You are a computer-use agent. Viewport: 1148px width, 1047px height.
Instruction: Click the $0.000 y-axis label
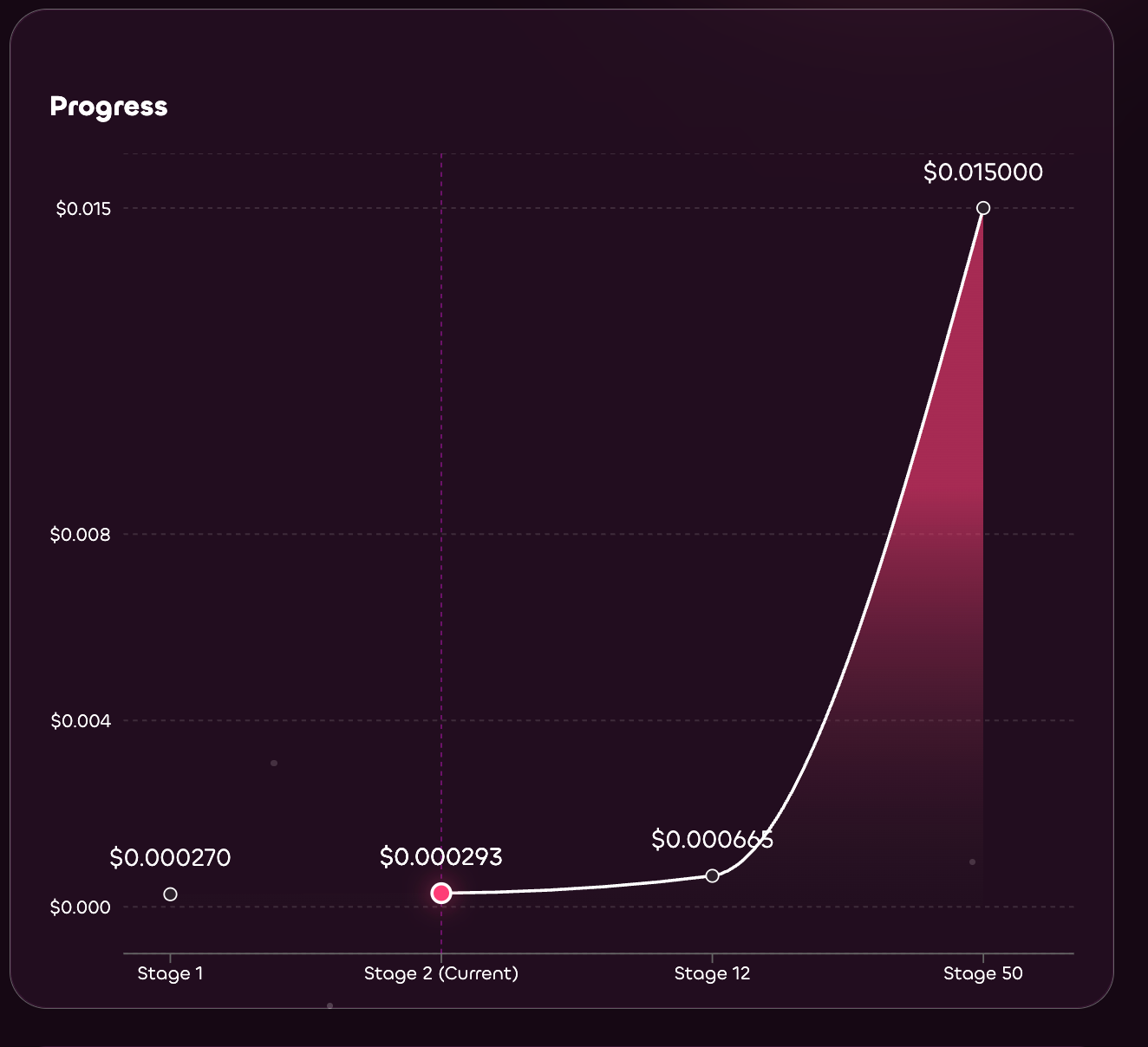[x=81, y=907]
